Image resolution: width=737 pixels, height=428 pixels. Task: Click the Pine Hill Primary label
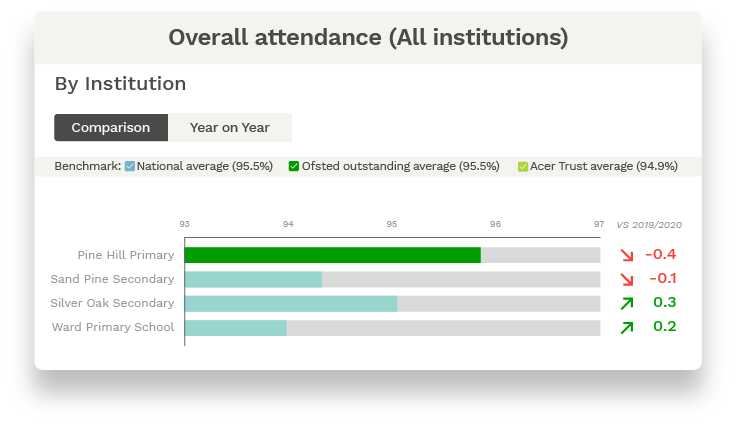click(x=126, y=255)
